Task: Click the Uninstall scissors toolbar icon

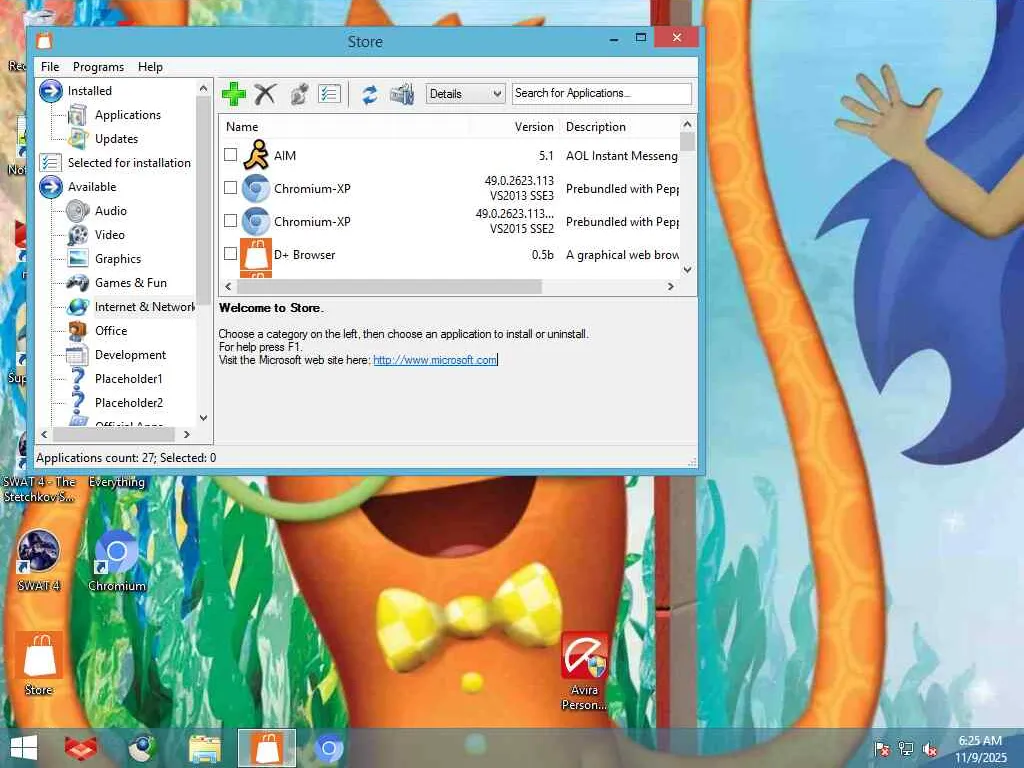Action: tap(265, 94)
